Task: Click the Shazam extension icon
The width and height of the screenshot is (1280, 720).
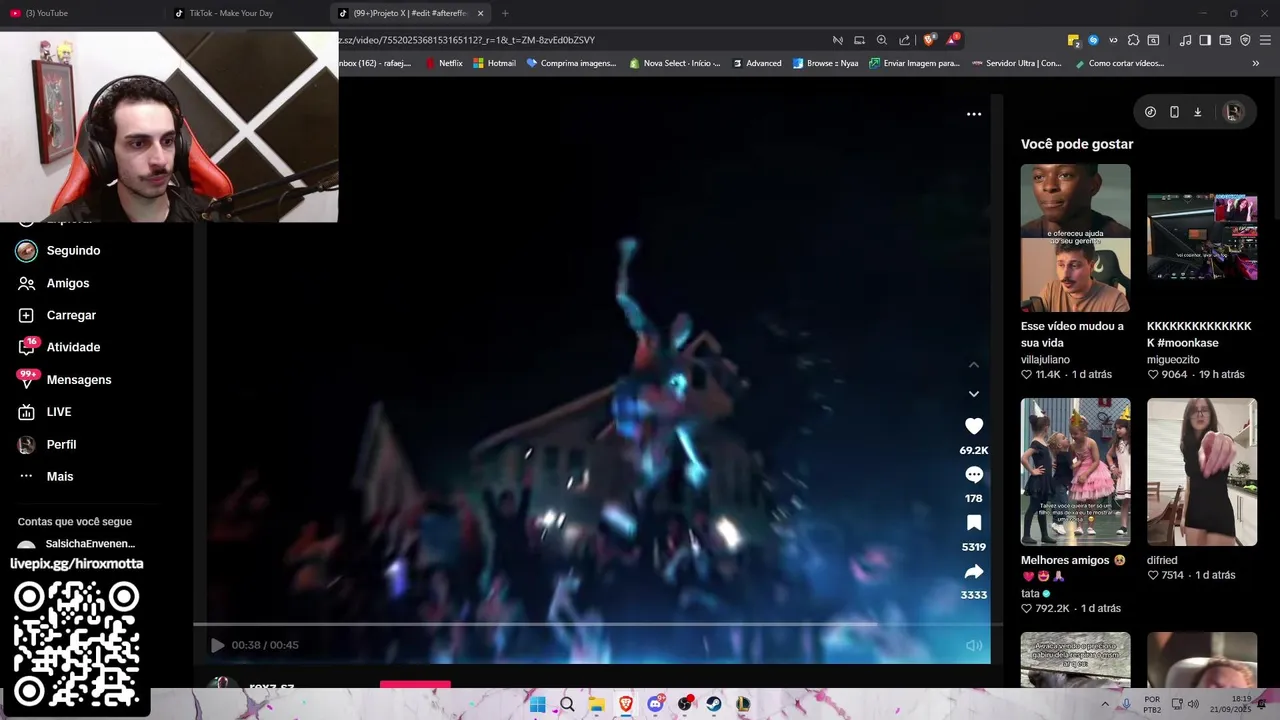Action: click(1093, 40)
